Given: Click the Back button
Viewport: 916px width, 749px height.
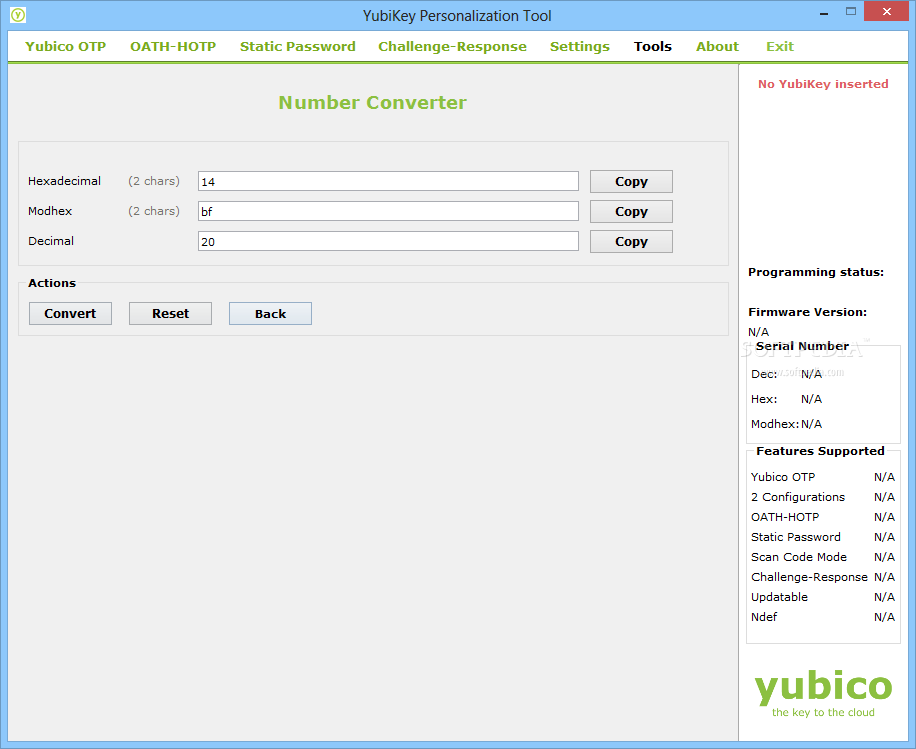Looking at the screenshot, I should (x=270, y=314).
